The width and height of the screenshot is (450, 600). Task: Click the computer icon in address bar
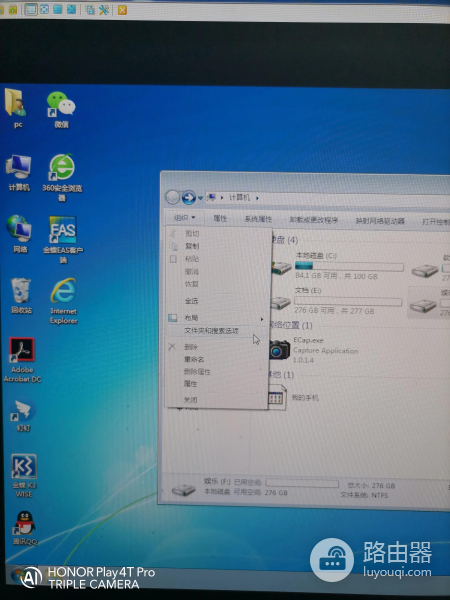tap(211, 197)
